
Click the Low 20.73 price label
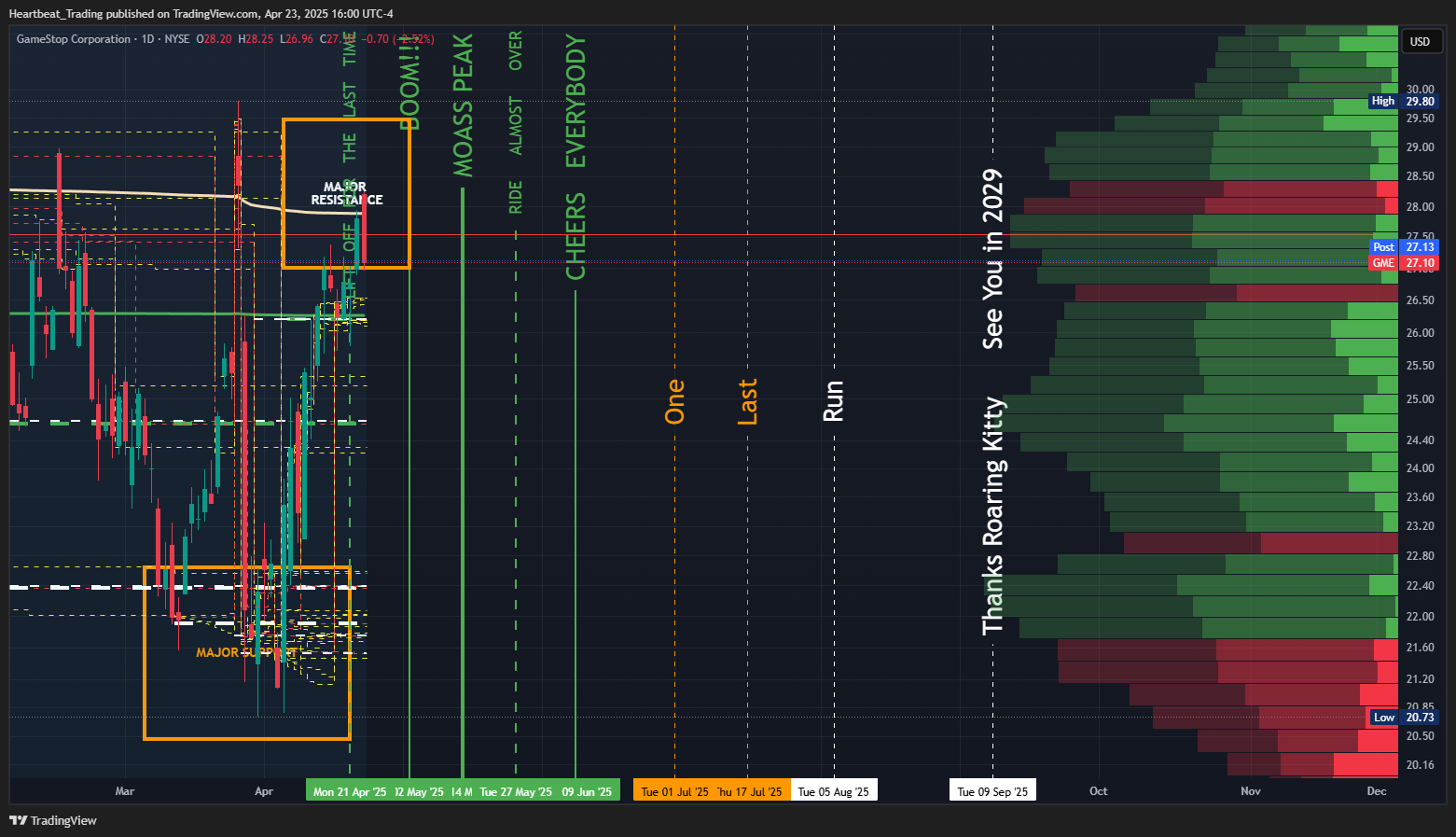coord(1404,717)
